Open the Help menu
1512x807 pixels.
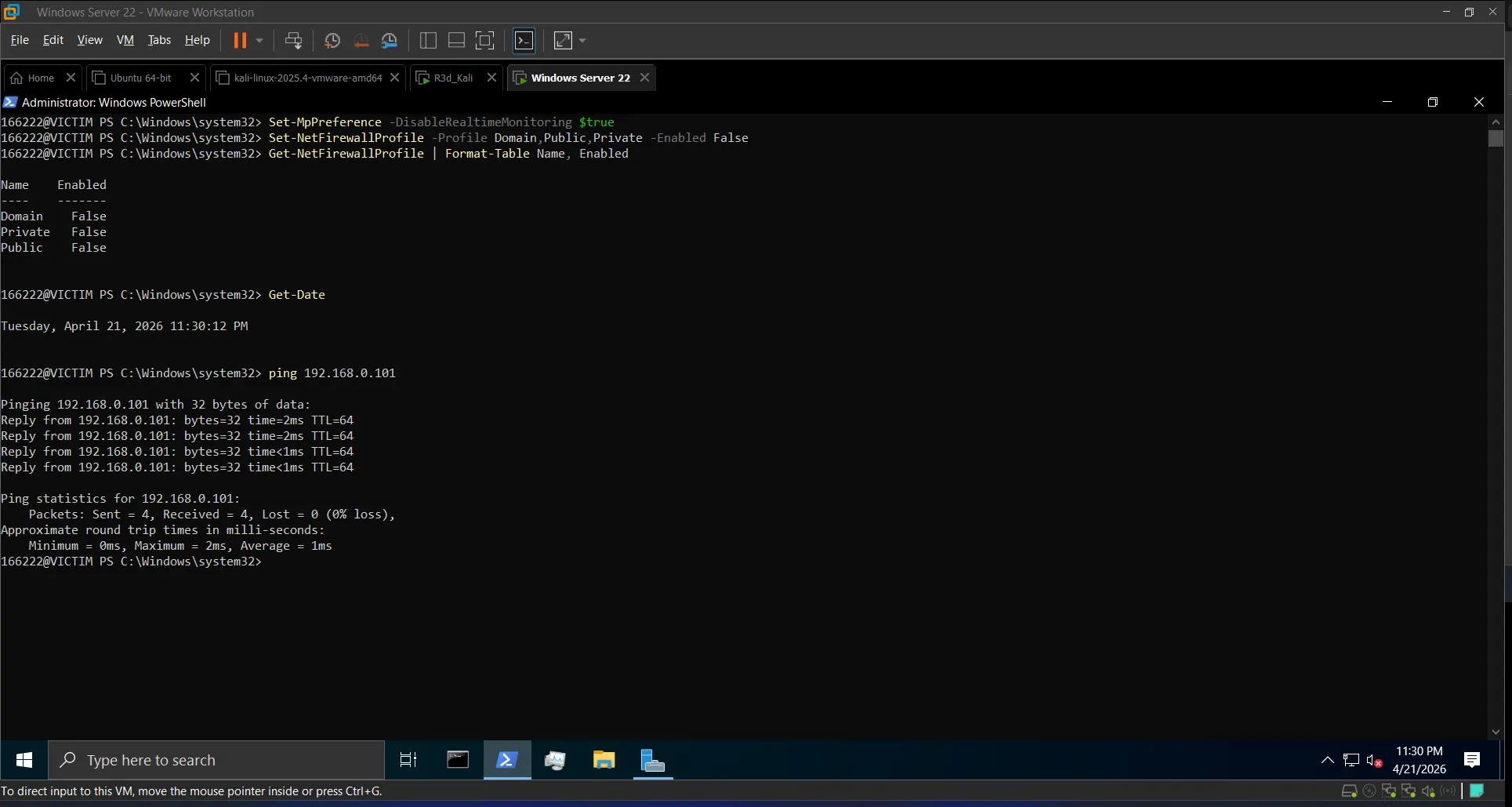click(x=197, y=40)
